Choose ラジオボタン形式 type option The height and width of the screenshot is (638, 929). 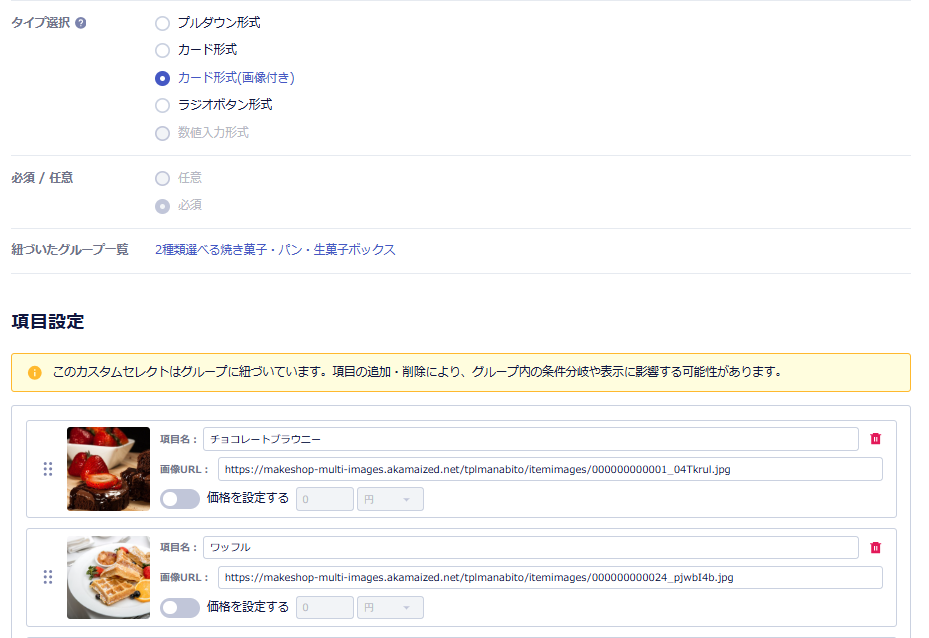pyautogui.click(x=162, y=105)
